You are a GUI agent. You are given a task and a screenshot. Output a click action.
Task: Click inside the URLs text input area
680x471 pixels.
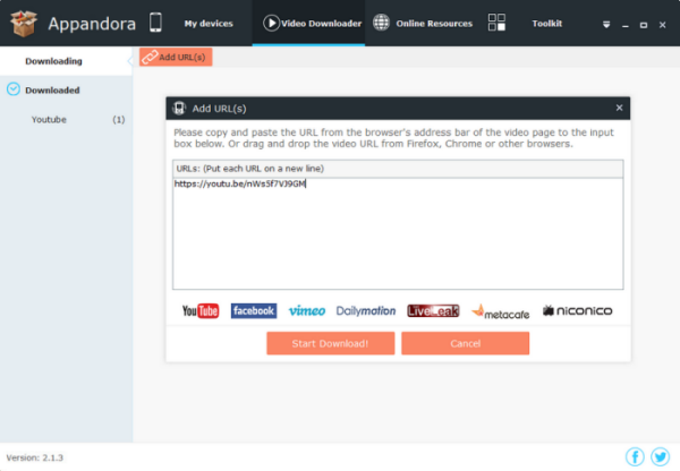398,234
